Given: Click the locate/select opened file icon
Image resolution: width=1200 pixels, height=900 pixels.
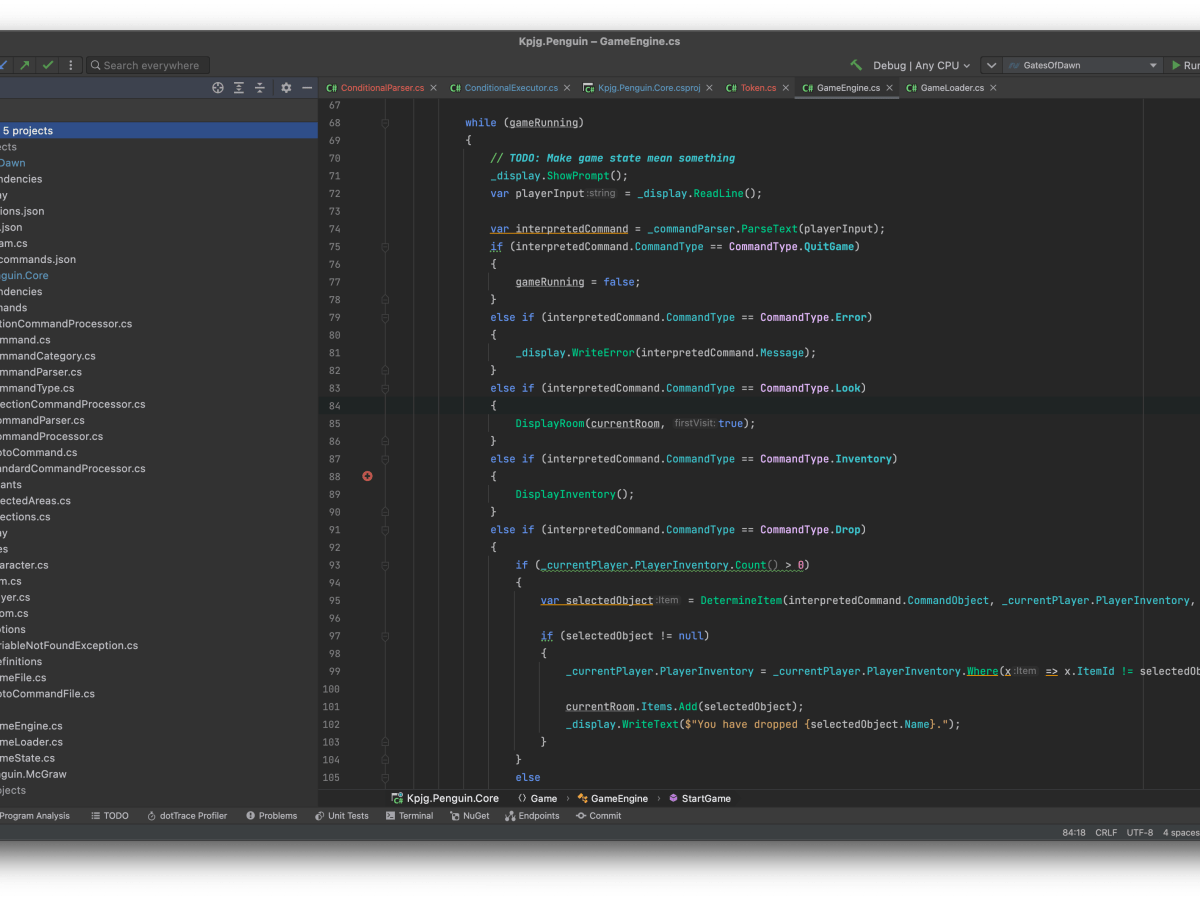Looking at the screenshot, I should 218,88.
